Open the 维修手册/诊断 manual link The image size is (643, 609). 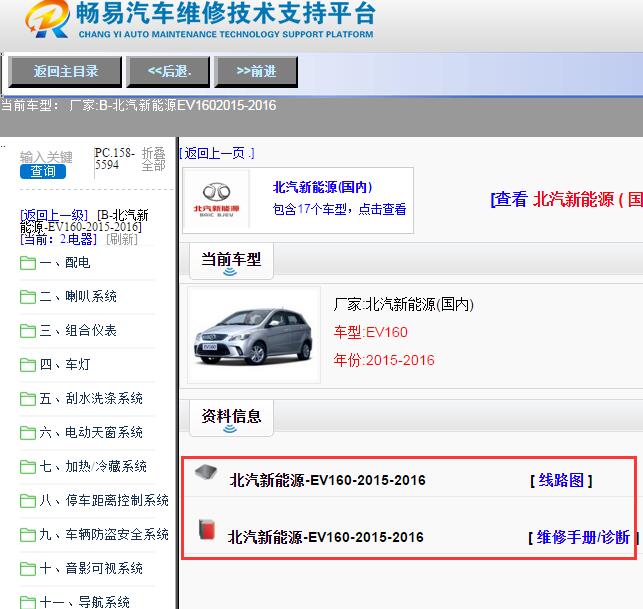[583, 537]
